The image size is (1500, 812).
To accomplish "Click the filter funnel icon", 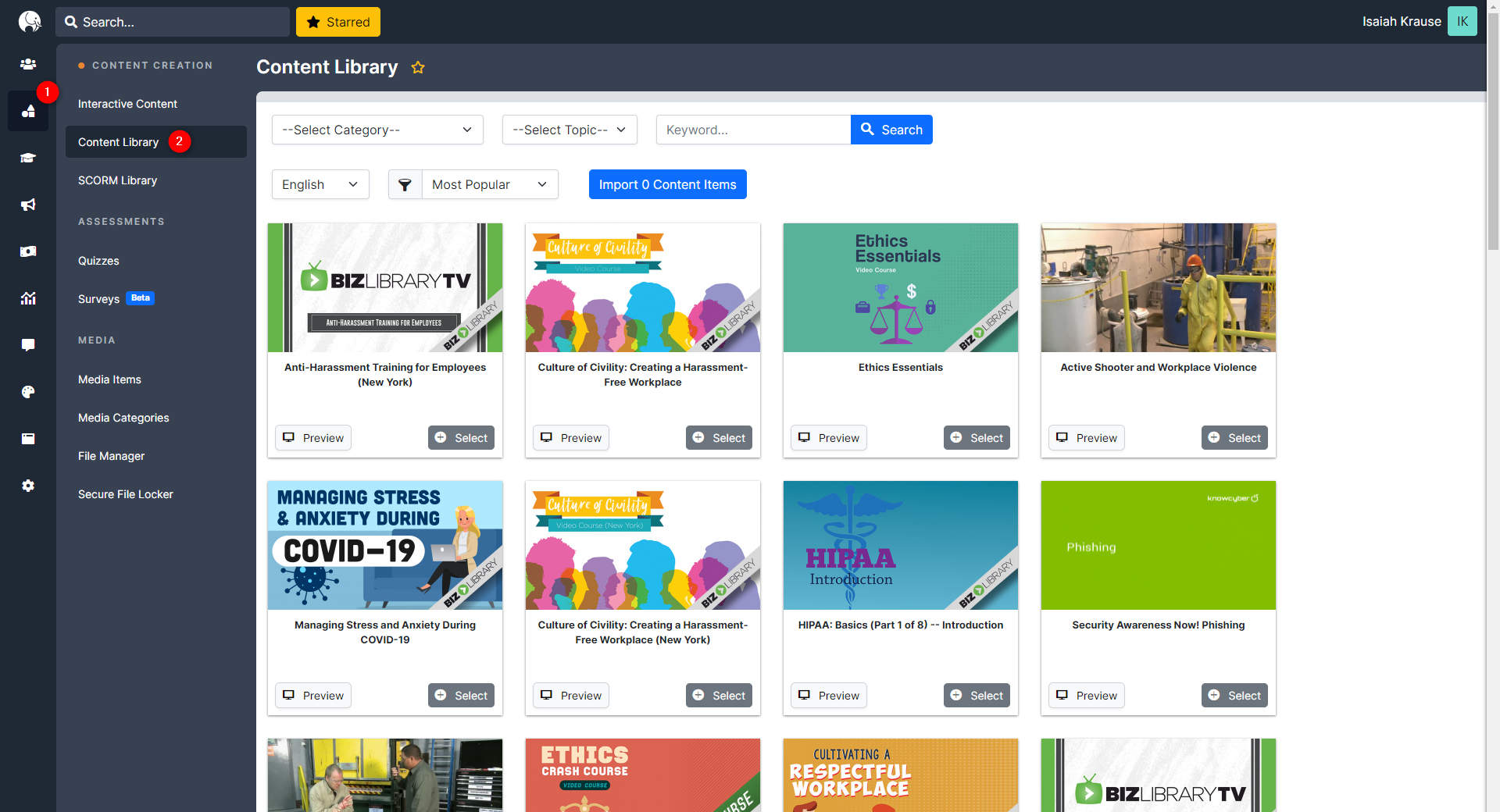I will click(x=405, y=184).
